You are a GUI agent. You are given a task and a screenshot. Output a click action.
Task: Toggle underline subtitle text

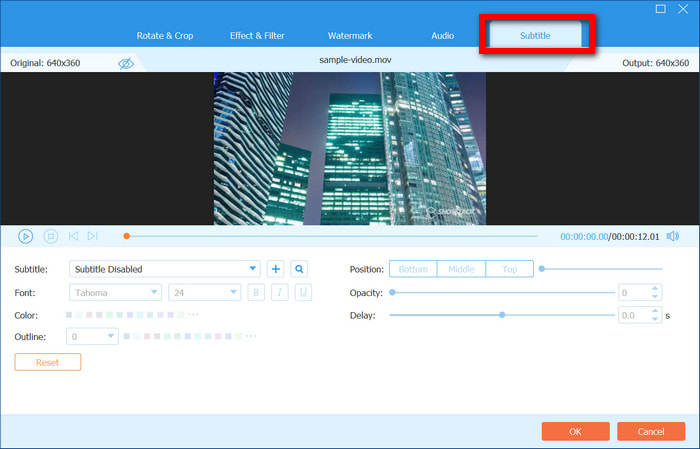click(302, 292)
